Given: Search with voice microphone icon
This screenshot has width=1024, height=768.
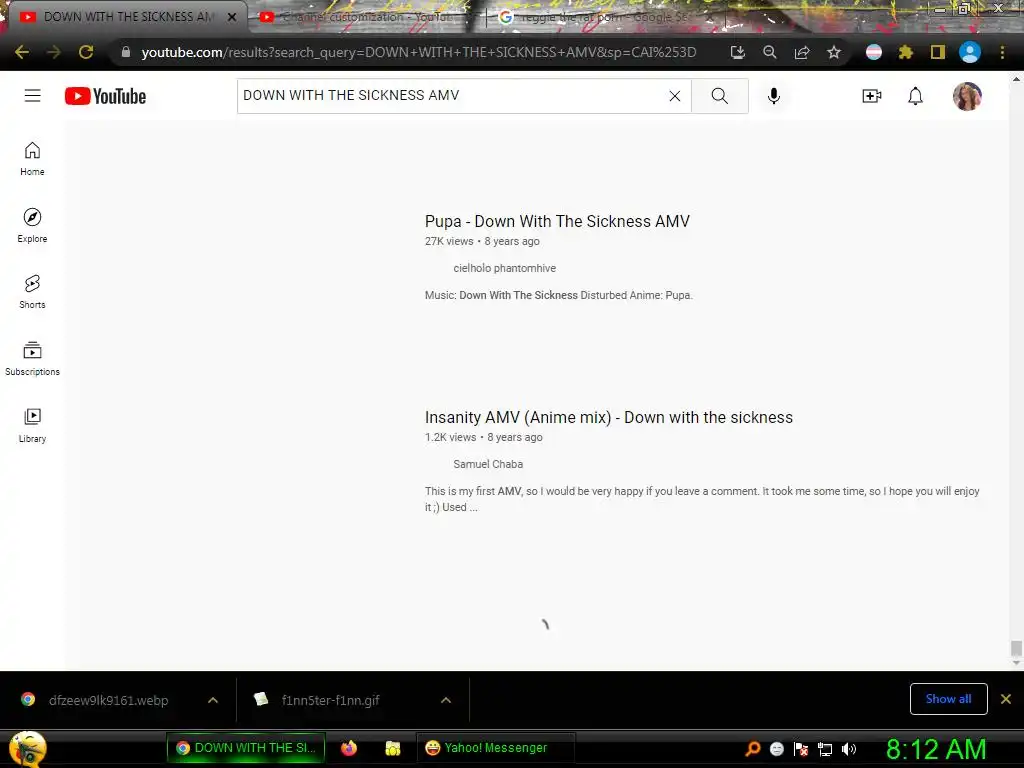Looking at the screenshot, I should [x=773, y=96].
